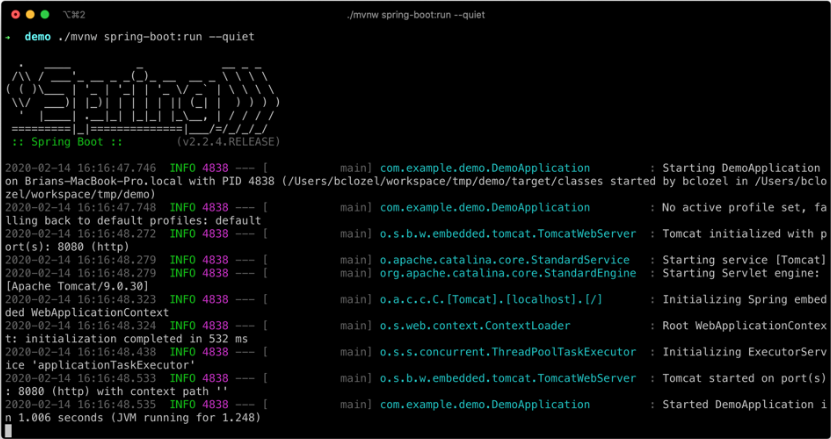Click the green prompt arrow before demo
This screenshot has width=831, height=439.
[x=8, y=37]
